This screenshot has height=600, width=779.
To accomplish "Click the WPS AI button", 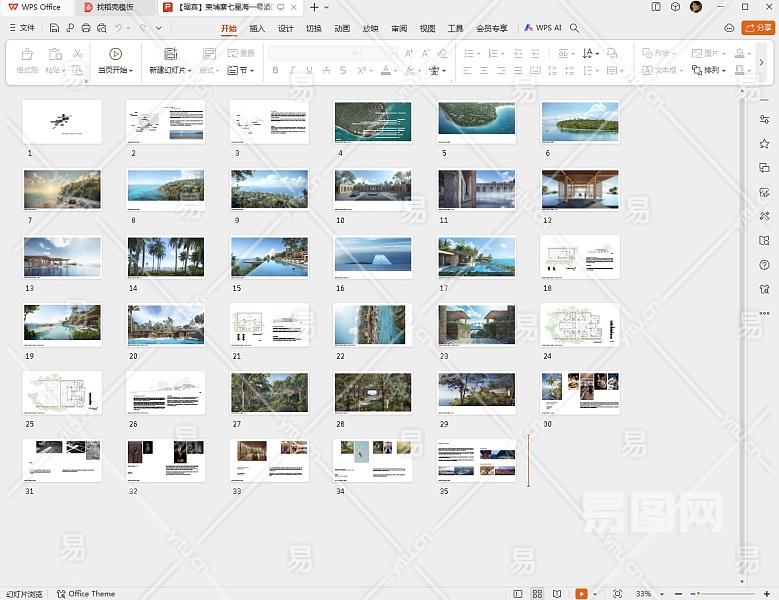I will [543, 28].
